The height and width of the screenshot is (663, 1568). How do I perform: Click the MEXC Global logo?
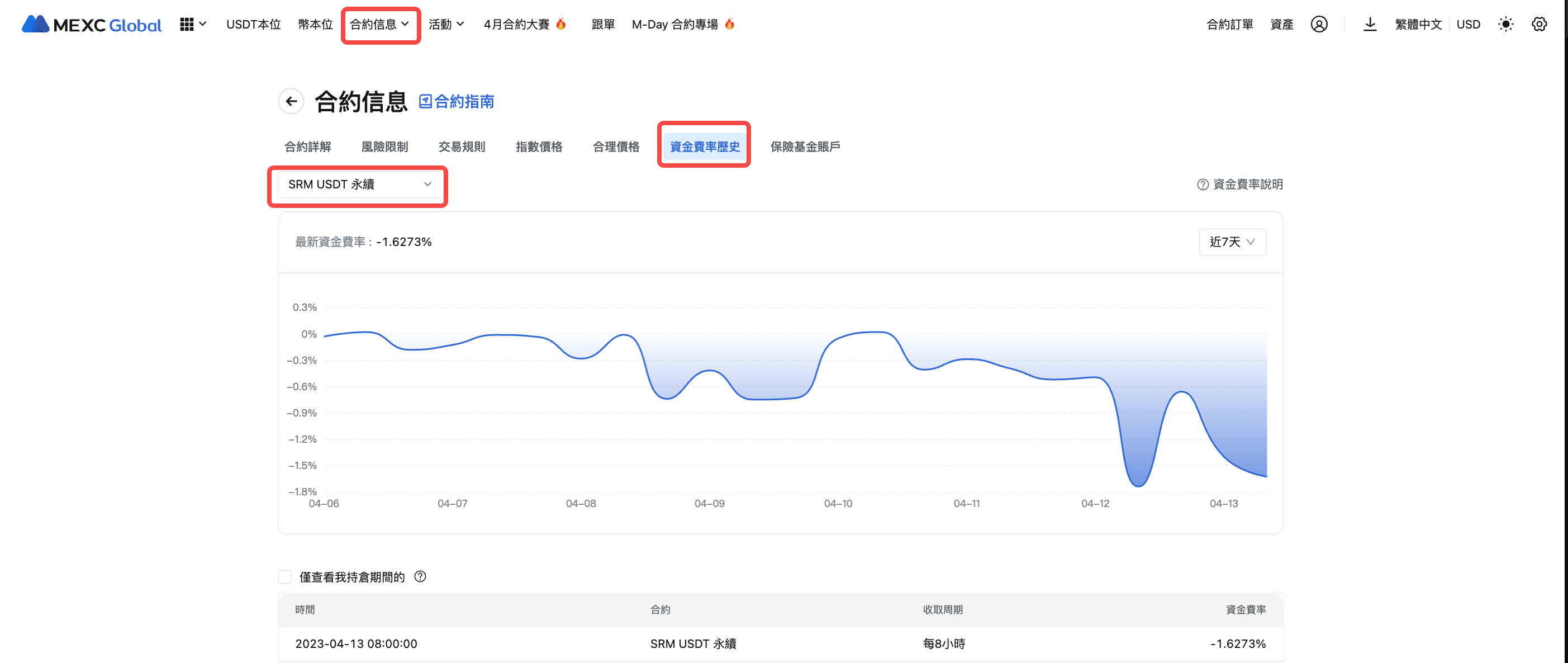tap(91, 25)
